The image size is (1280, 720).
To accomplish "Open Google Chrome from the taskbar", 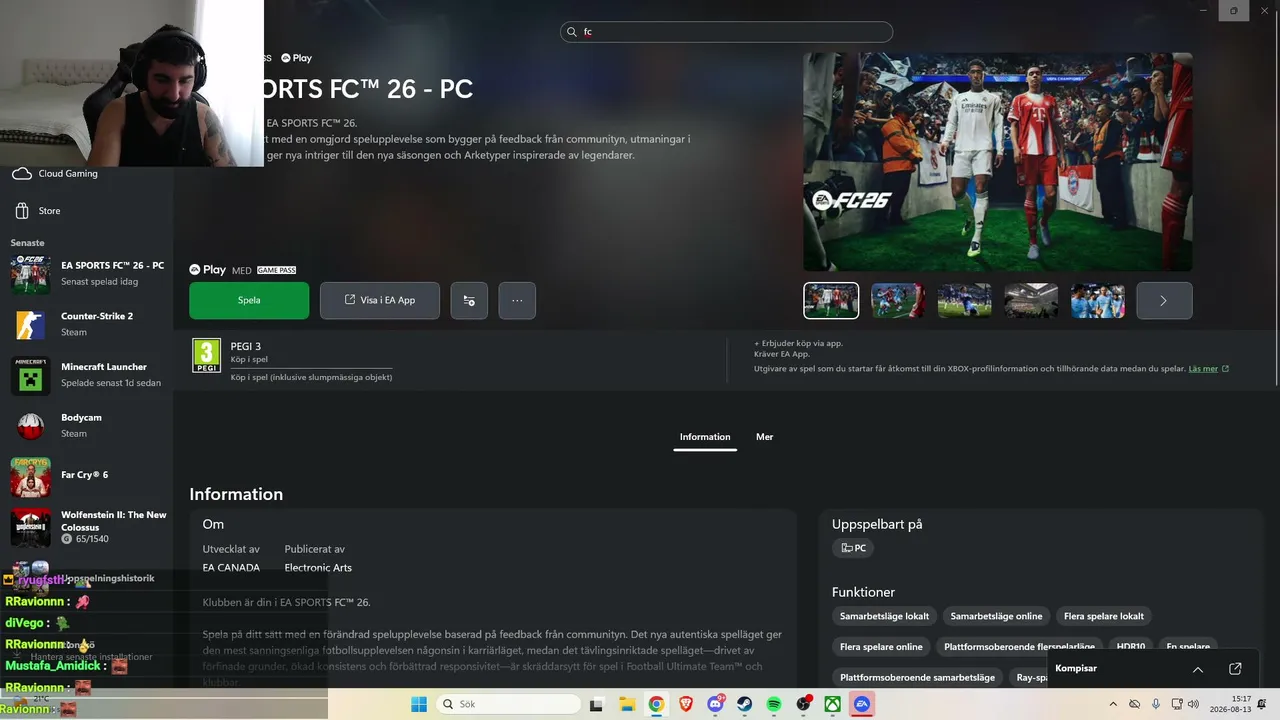I will 656,704.
